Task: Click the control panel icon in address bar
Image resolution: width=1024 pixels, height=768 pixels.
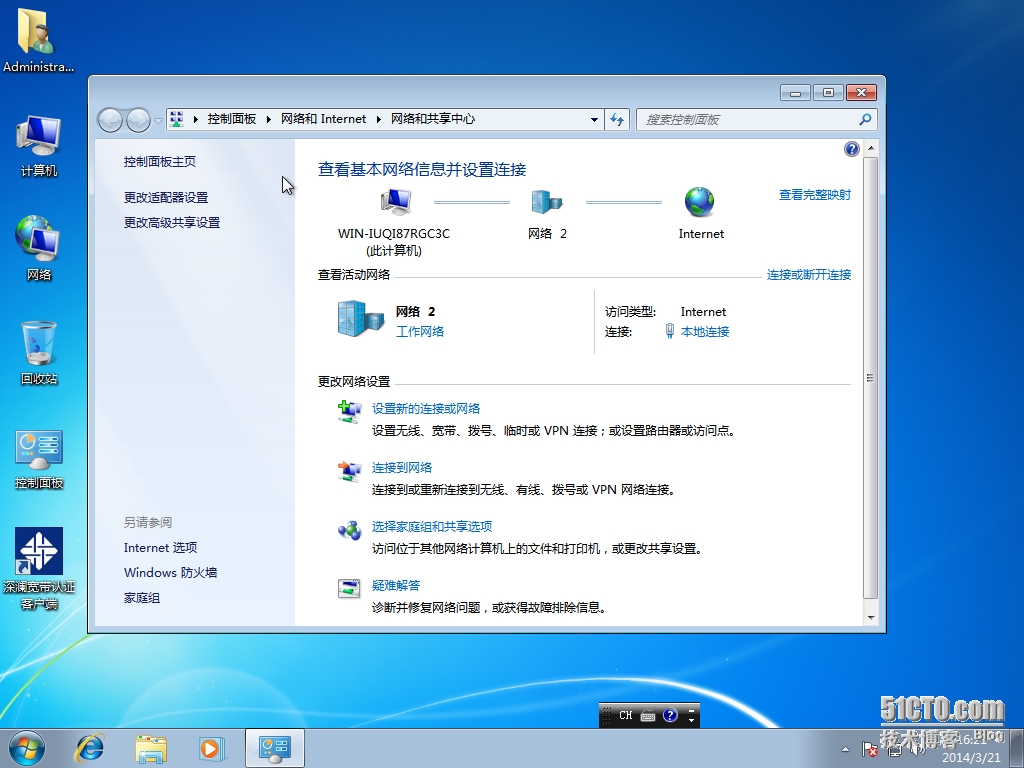Action: (x=176, y=119)
